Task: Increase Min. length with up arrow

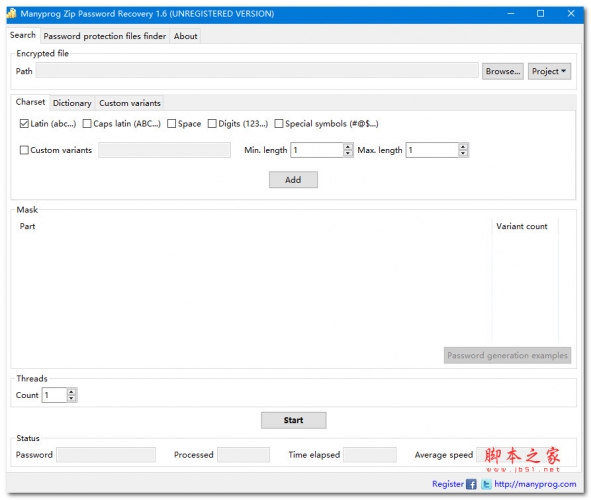Action: point(348,147)
